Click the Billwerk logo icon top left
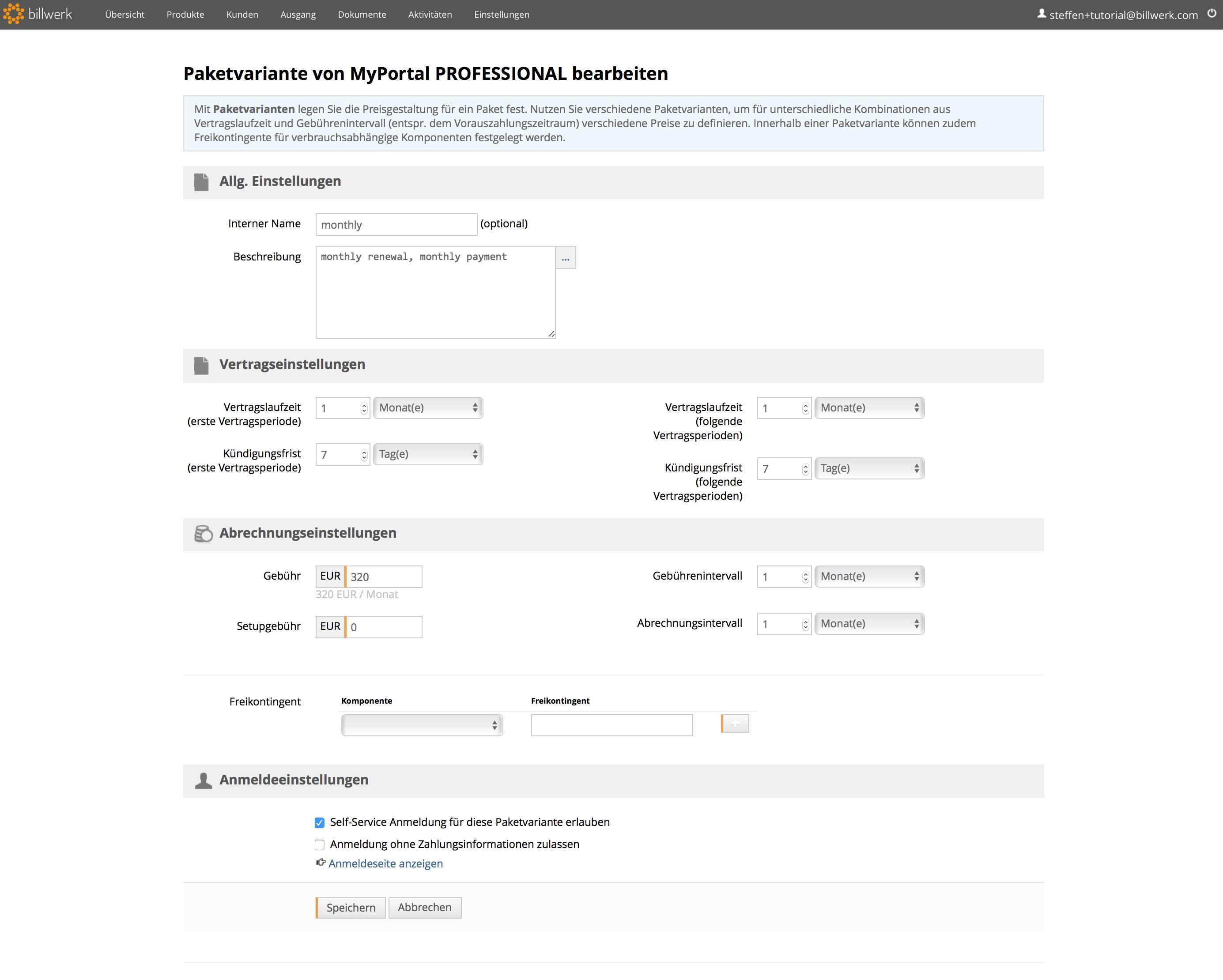1223x980 pixels. [x=14, y=14]
